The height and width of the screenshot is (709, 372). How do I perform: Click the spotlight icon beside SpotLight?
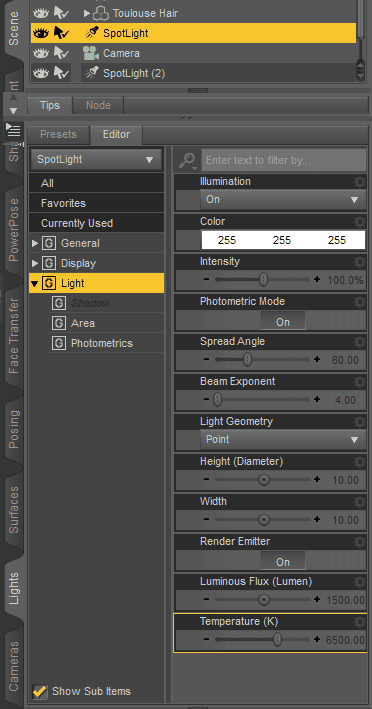click(92, 33)
